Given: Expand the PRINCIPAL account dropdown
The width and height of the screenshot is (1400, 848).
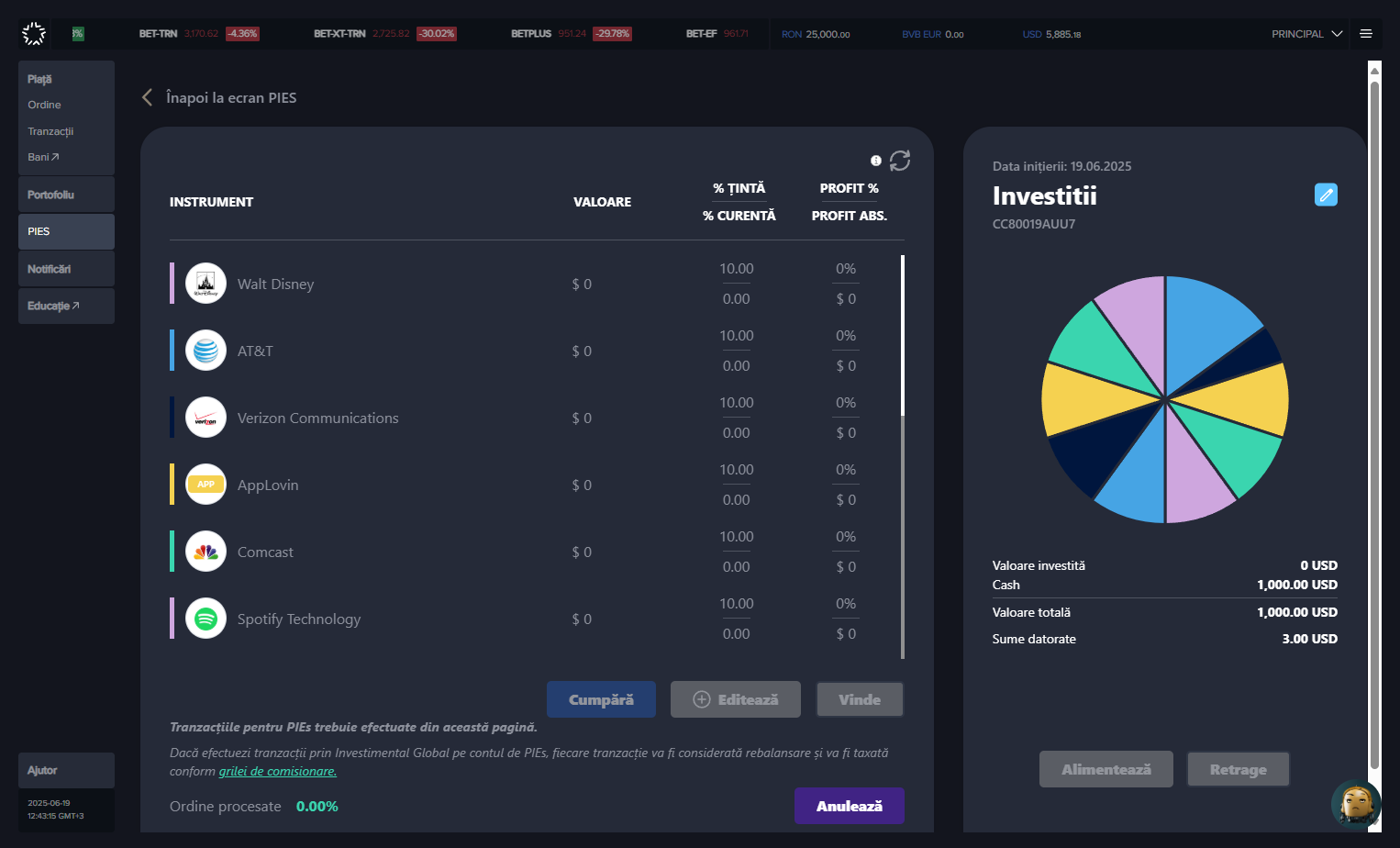Looking at the screenshot, I should click(1307, 34).
